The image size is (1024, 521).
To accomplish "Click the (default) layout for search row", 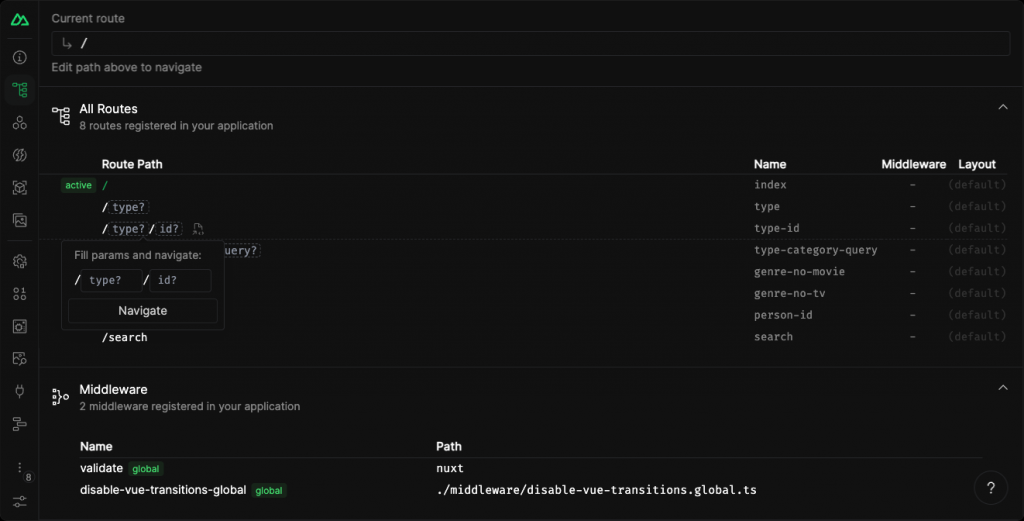I will (x=977, y=336).
